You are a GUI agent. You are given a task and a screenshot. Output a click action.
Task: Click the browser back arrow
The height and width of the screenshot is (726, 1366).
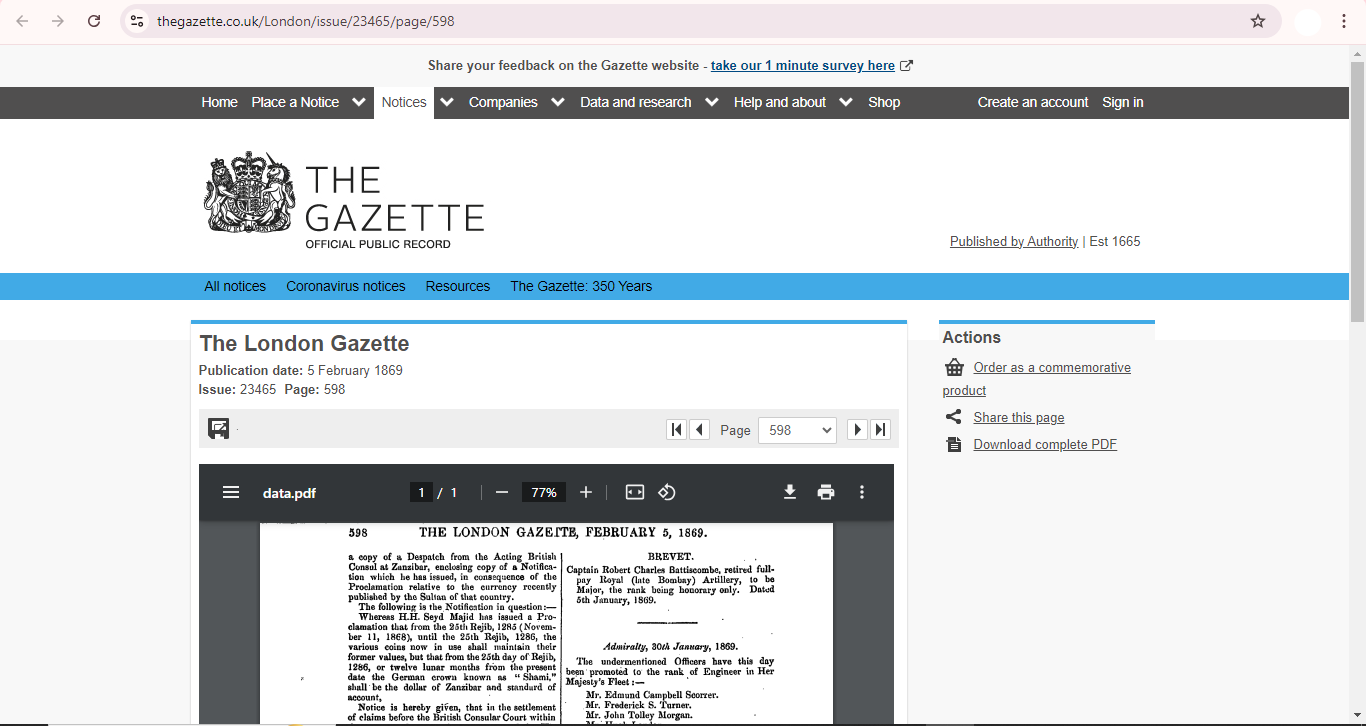pyautogui.click(x=22, y=21)
